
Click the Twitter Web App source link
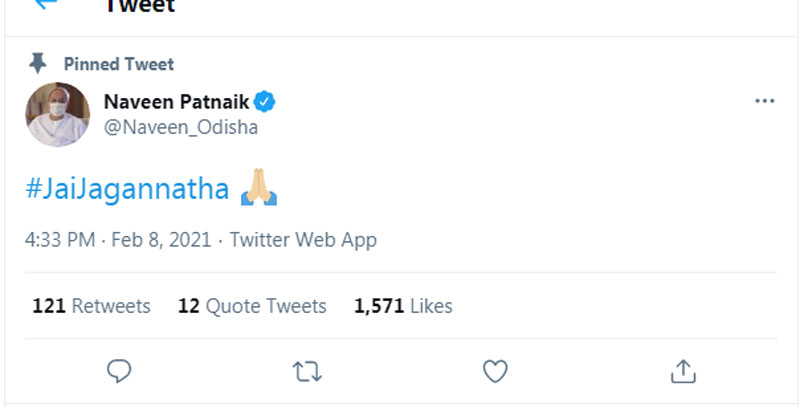click(x=303, y=240)
